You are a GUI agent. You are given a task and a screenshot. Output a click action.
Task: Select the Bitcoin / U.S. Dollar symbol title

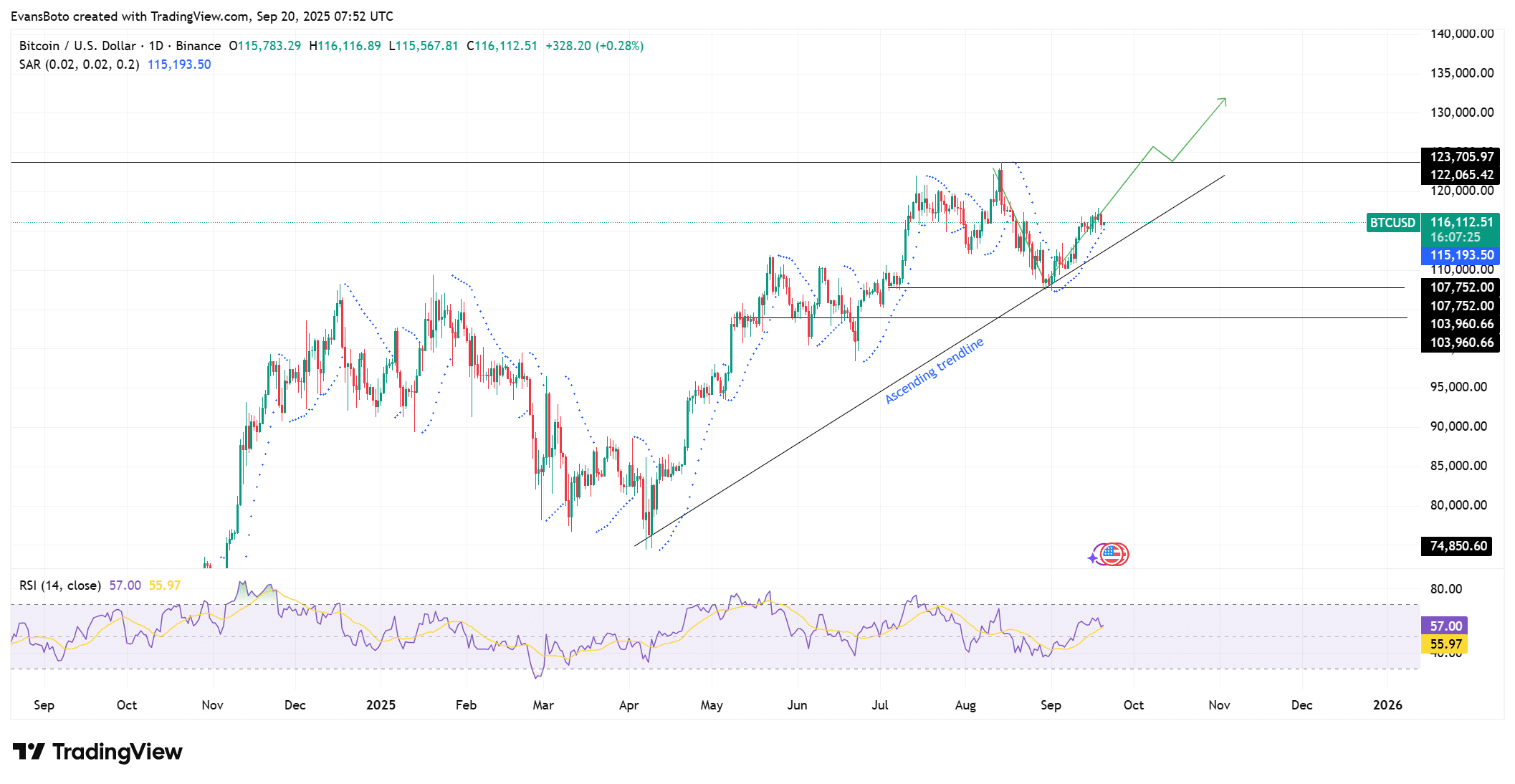pyautogui.click(x=77, y=46)
